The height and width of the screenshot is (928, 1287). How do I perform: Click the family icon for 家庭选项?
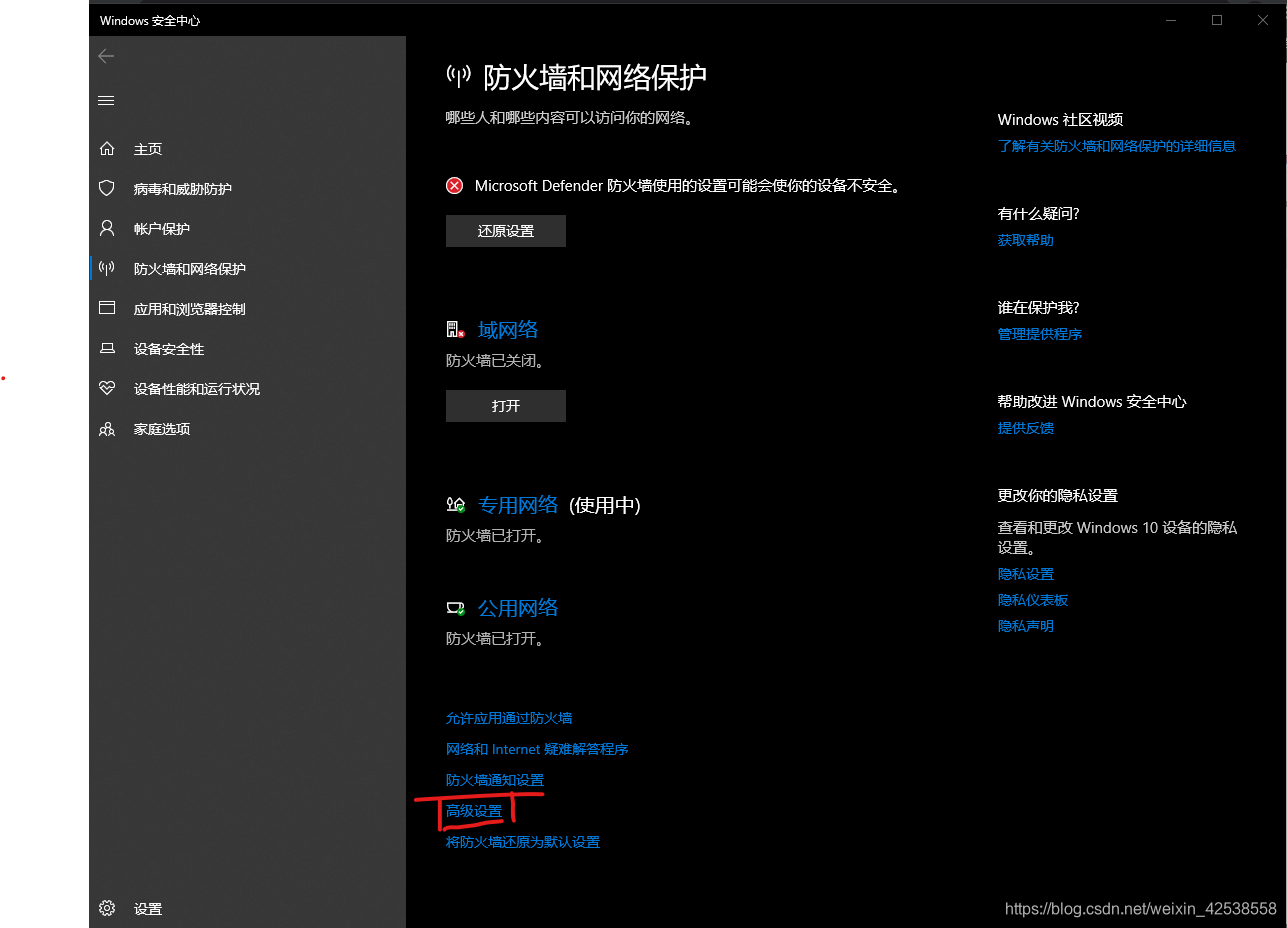[107, 429]
